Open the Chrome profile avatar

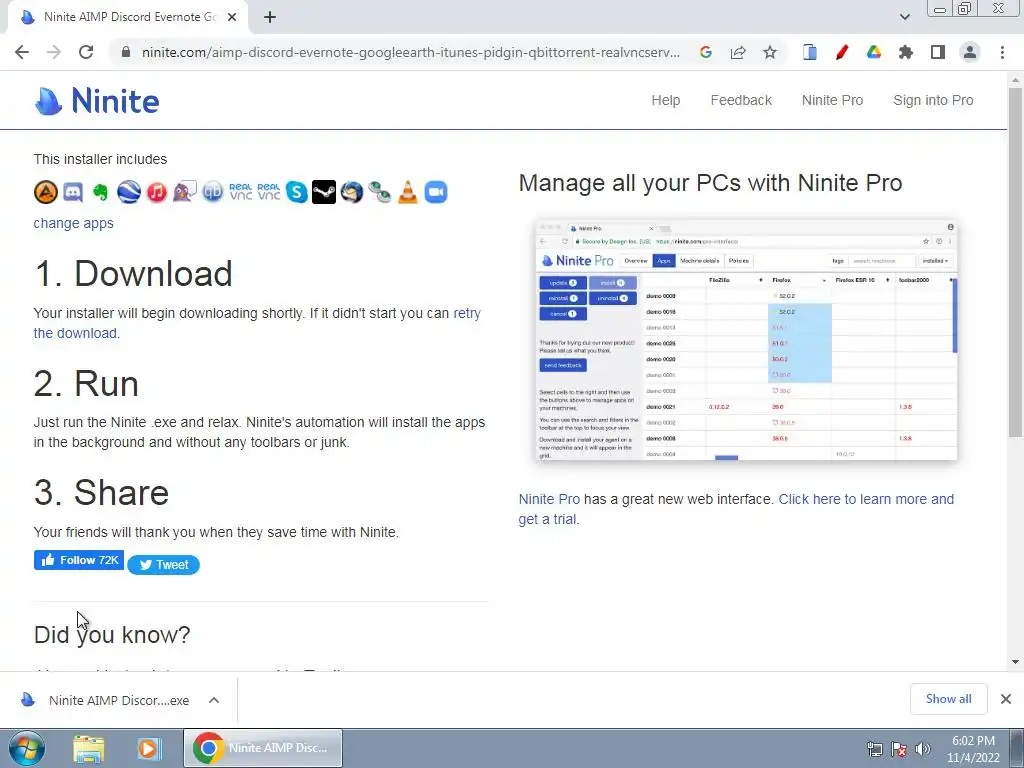click(970, 52)
